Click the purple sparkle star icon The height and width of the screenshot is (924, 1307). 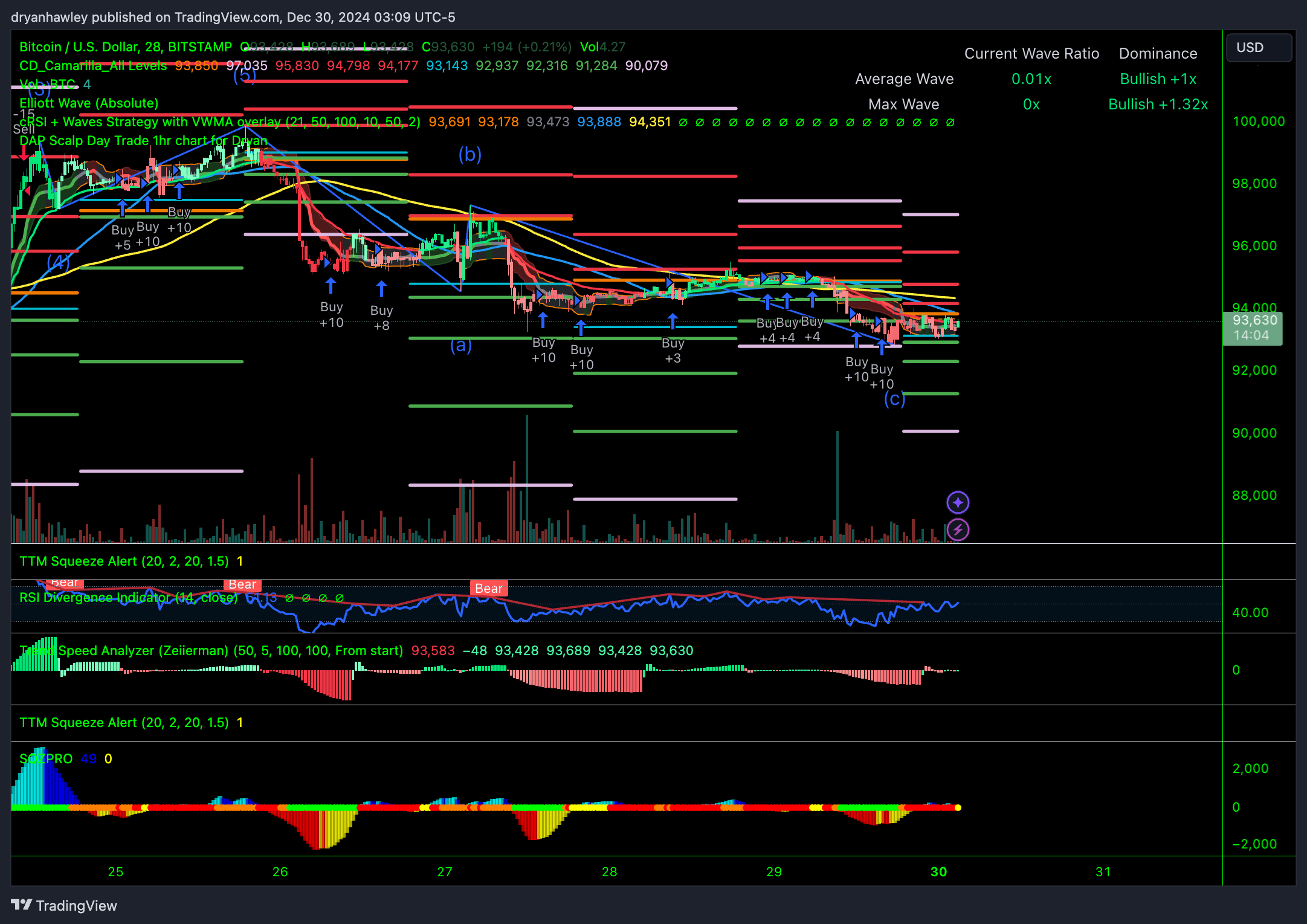[x=958, y=502]
